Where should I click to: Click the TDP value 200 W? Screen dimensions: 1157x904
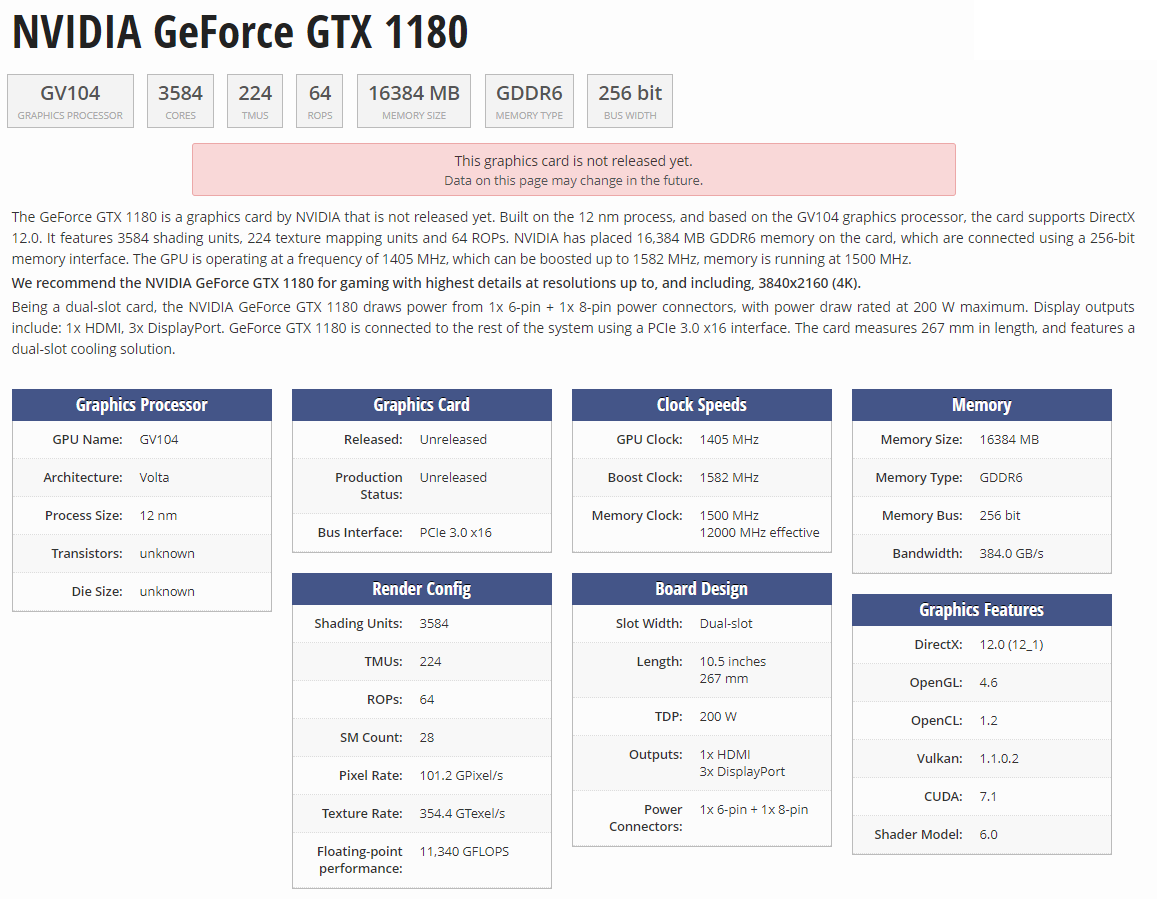(718, 717)
